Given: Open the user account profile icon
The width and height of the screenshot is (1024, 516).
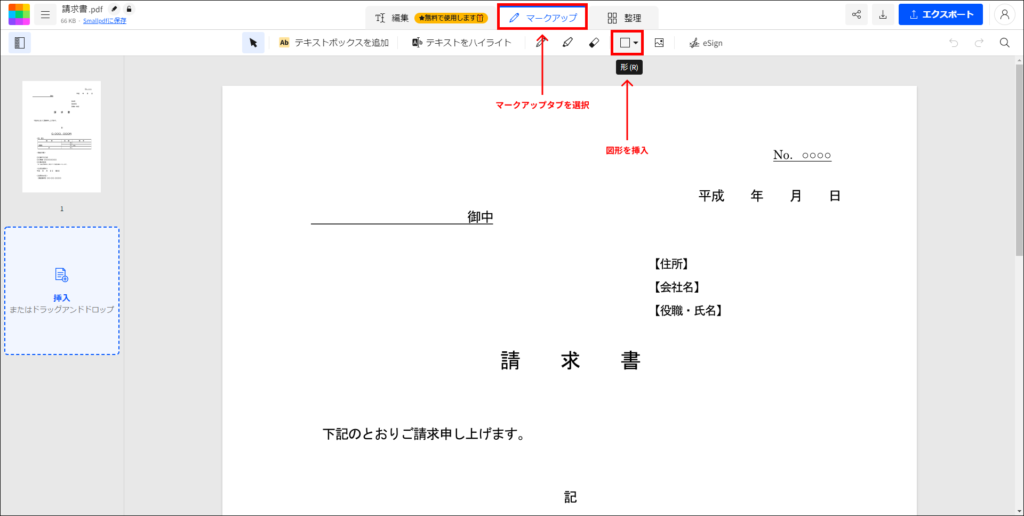Looking at the screenshot, I should click(x=1004, y=14).
